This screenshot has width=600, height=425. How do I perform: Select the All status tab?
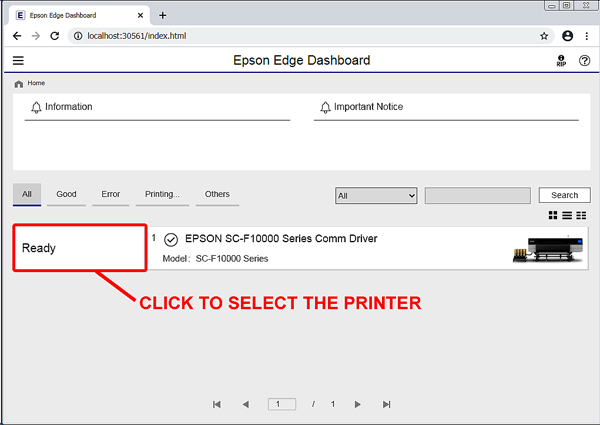[27, 194]
